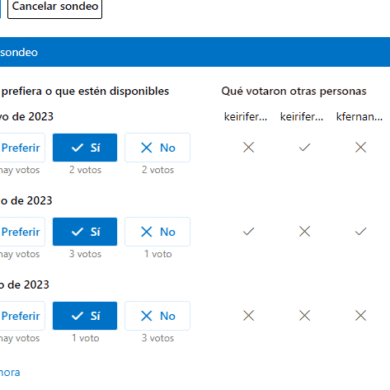
Task: Select No for the first date option
Action: 158,148
